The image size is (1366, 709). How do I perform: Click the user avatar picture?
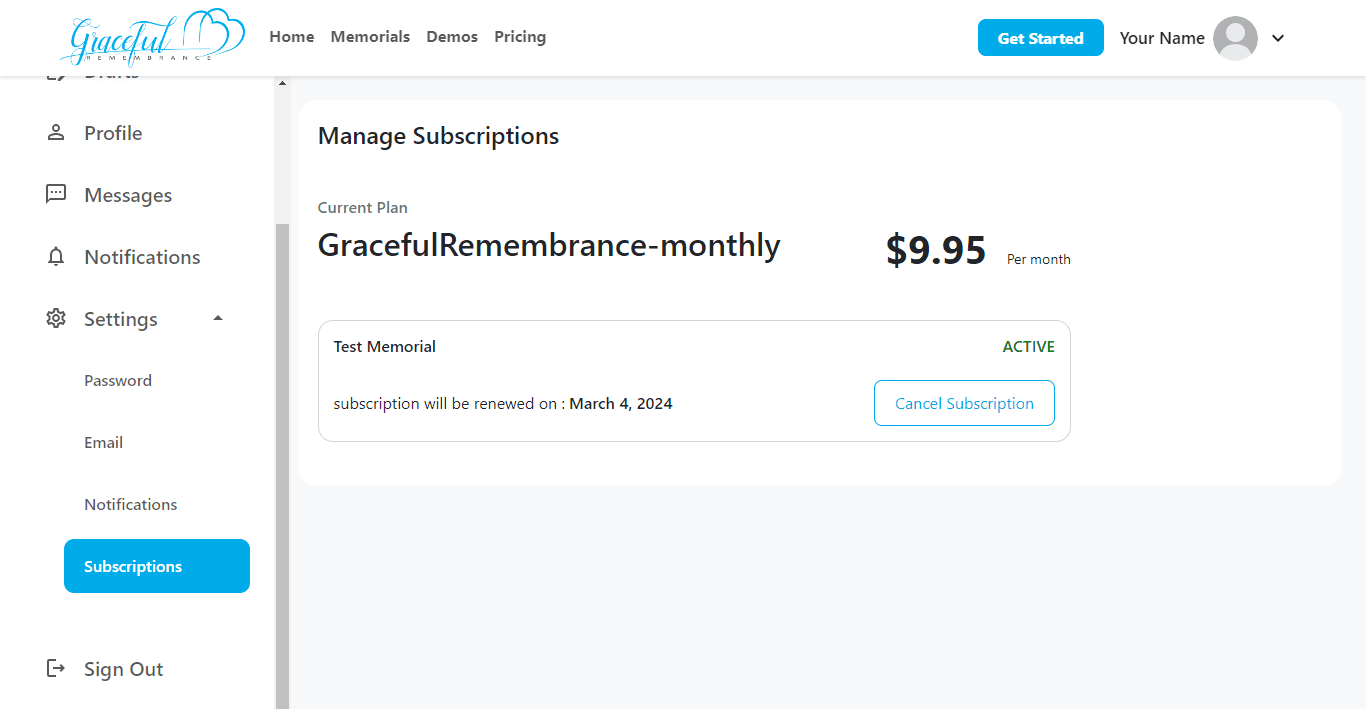[1235, 38]
